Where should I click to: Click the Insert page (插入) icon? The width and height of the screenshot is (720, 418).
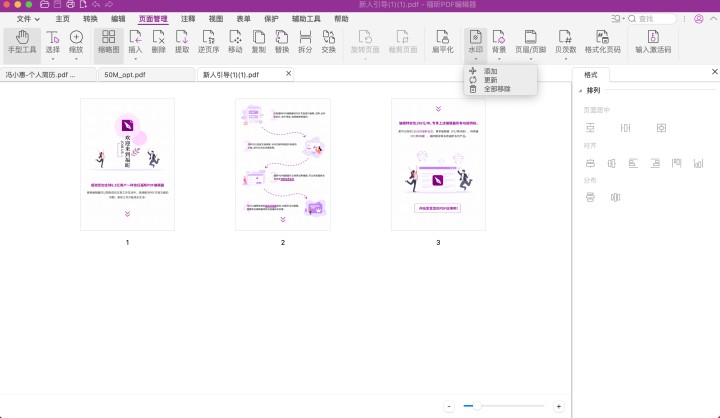(135, 41)
